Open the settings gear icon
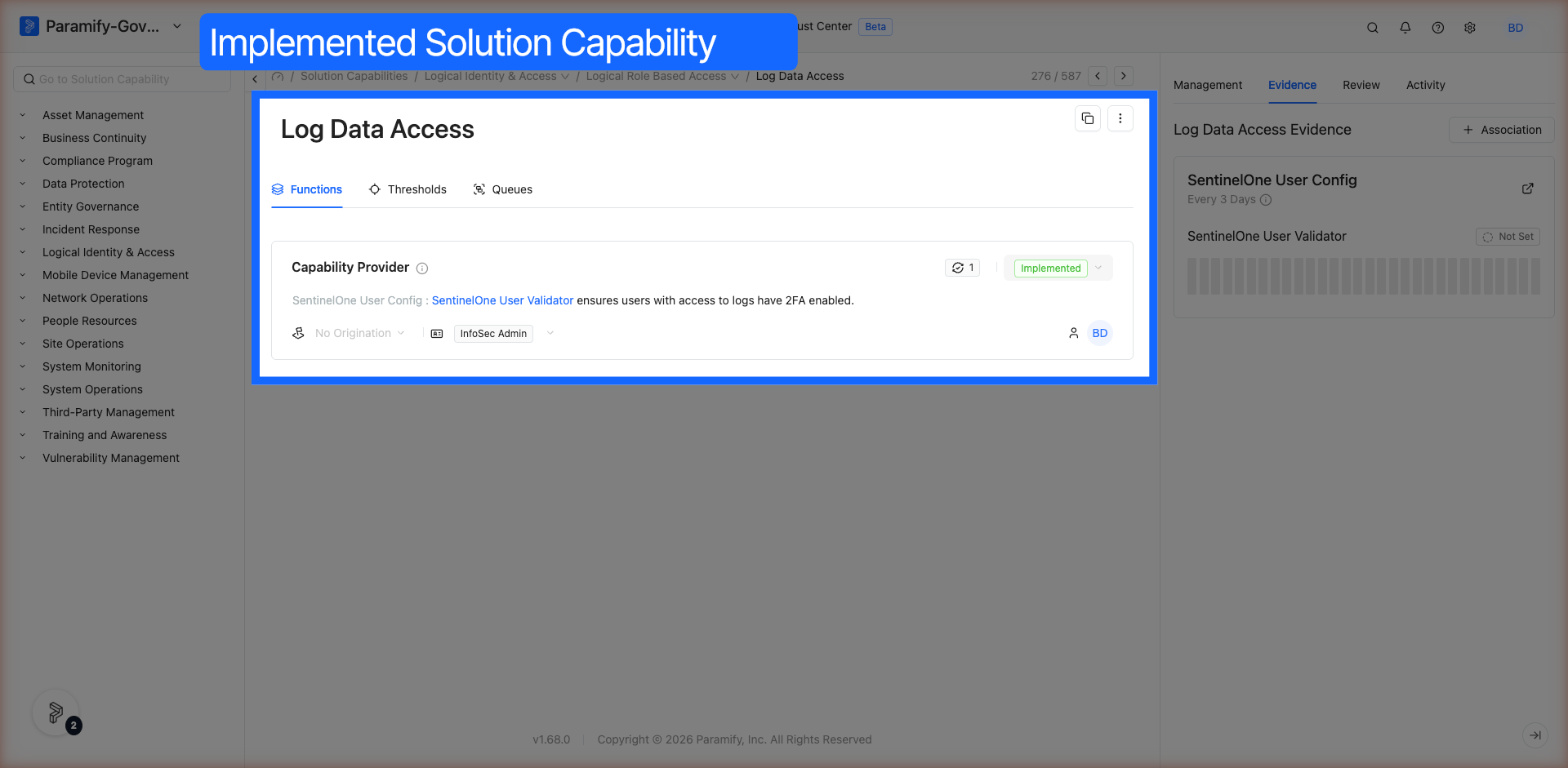The image size is (1568, 768). [1470, 28]
